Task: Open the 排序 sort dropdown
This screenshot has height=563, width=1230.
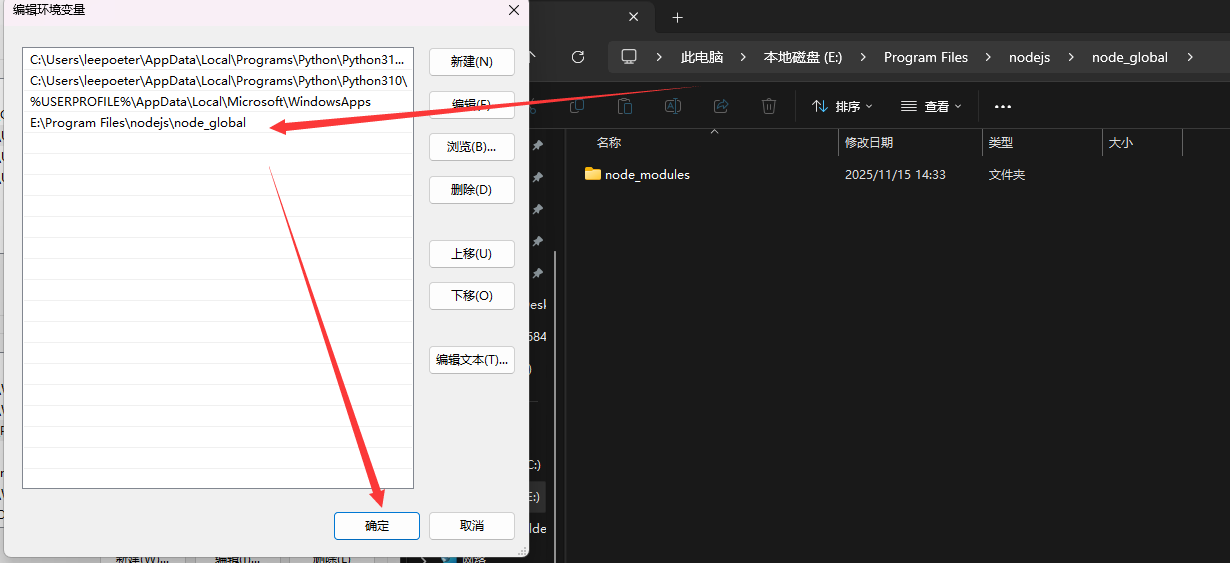Action: (x=842, y=106)
